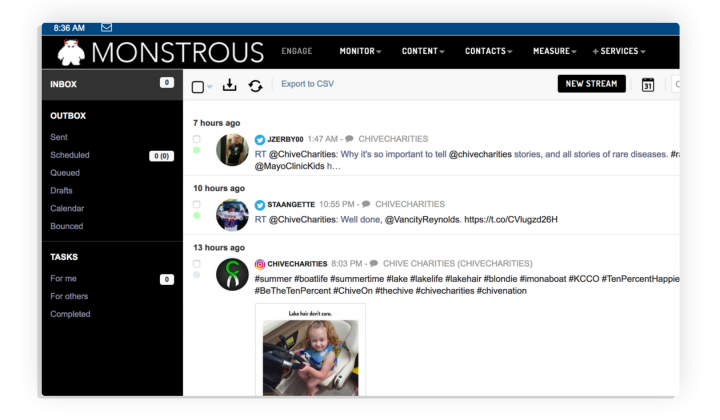Click speech bubble icon in JZERBY00 row
Viewport: 720px width, 420px height.
[349, 139]
